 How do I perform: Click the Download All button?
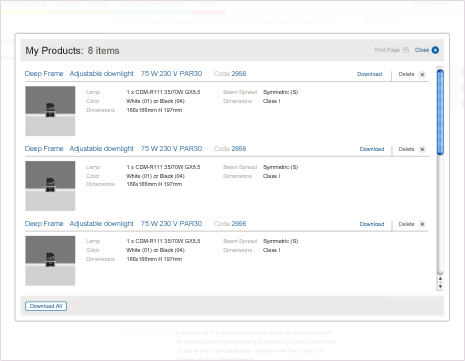pos(46,306)
